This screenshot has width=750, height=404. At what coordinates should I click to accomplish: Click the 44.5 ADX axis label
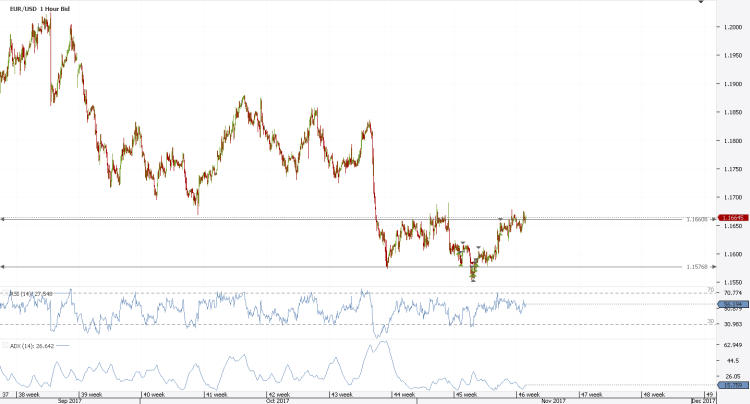[x=733, y=361]
